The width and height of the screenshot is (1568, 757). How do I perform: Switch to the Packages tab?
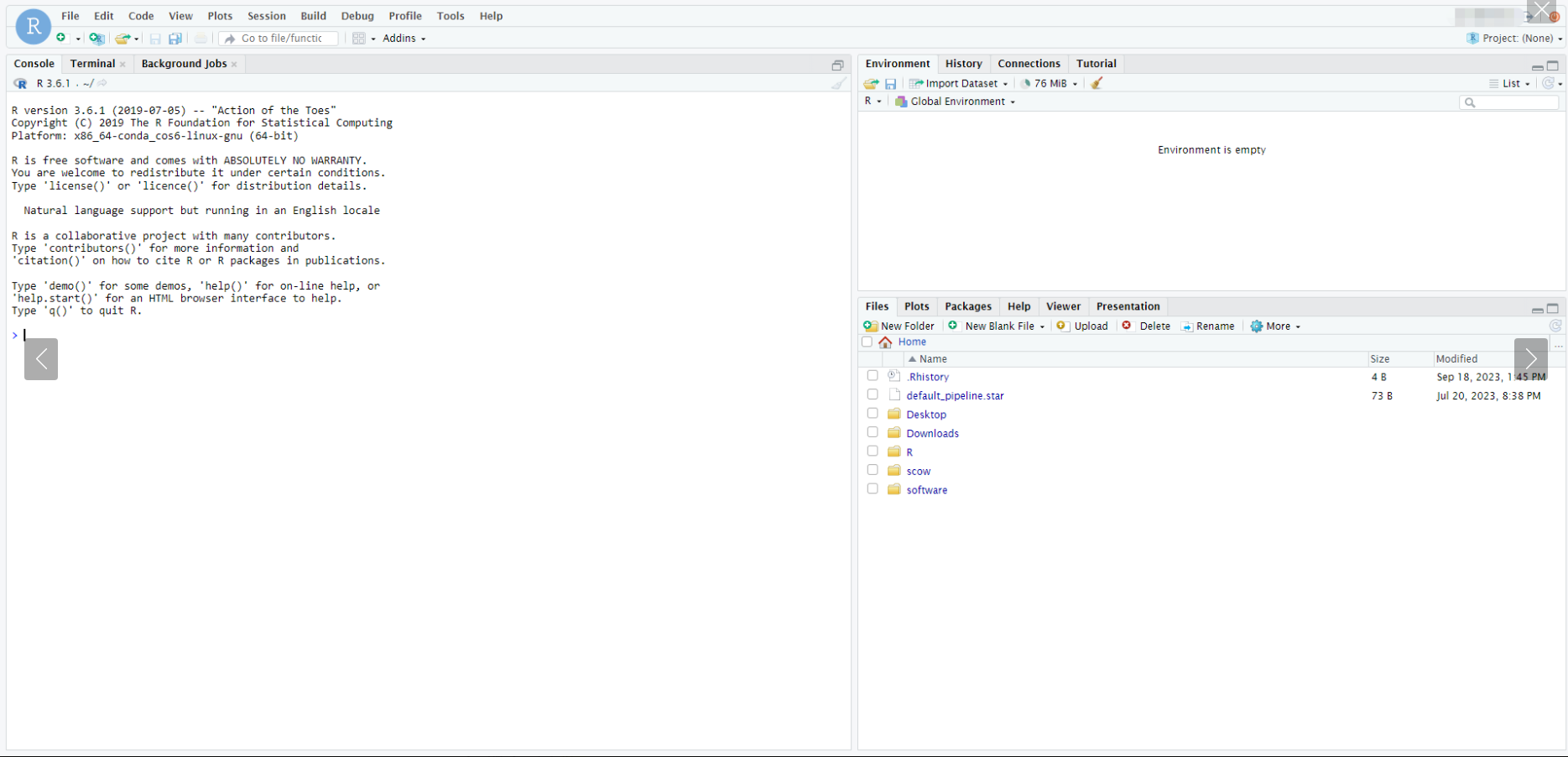[968, 306]
